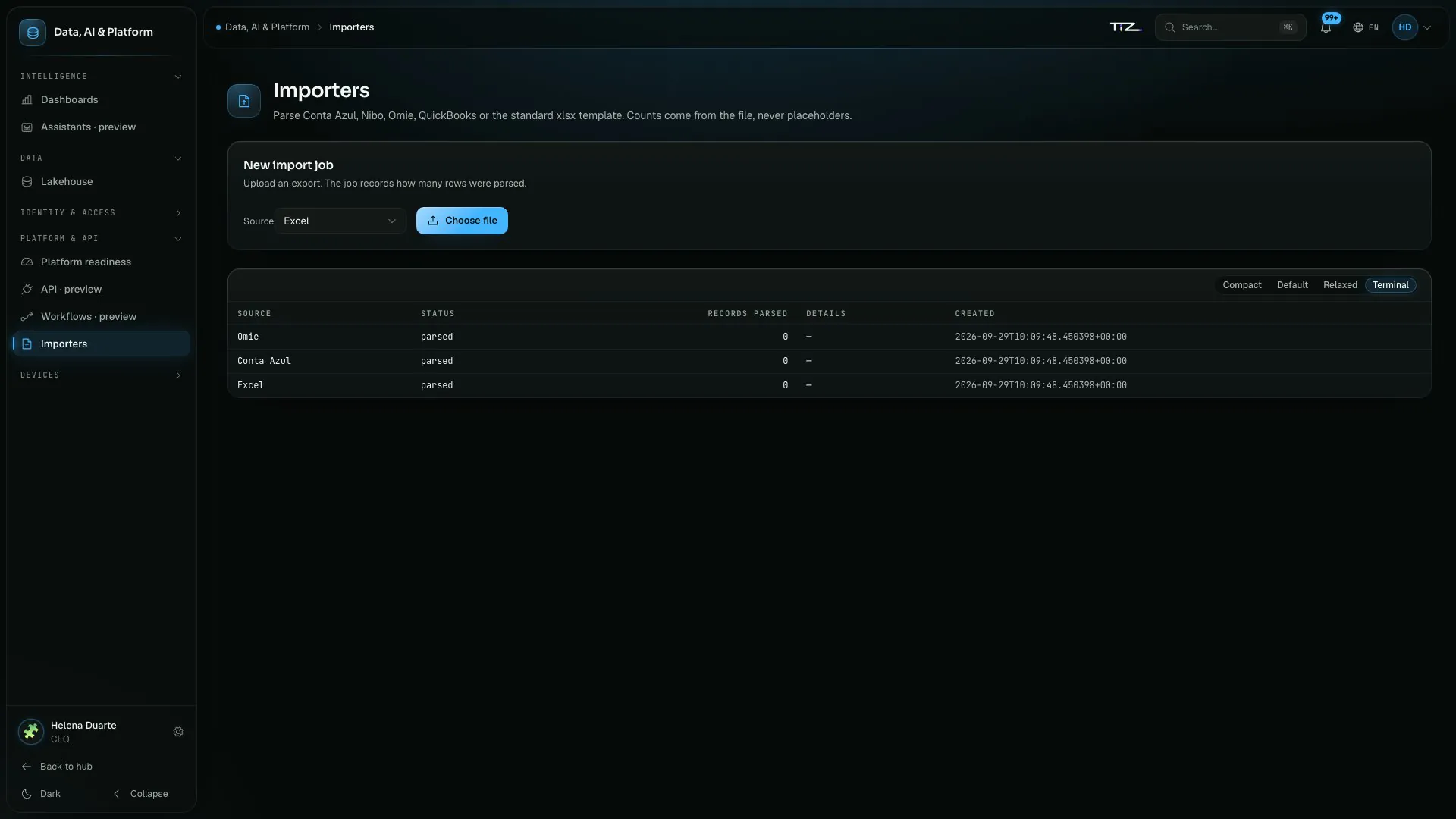1456x819 pixels.
Task: Click the Data, AI & Platform breadcrumb
Action: click(x=267, y=27)
